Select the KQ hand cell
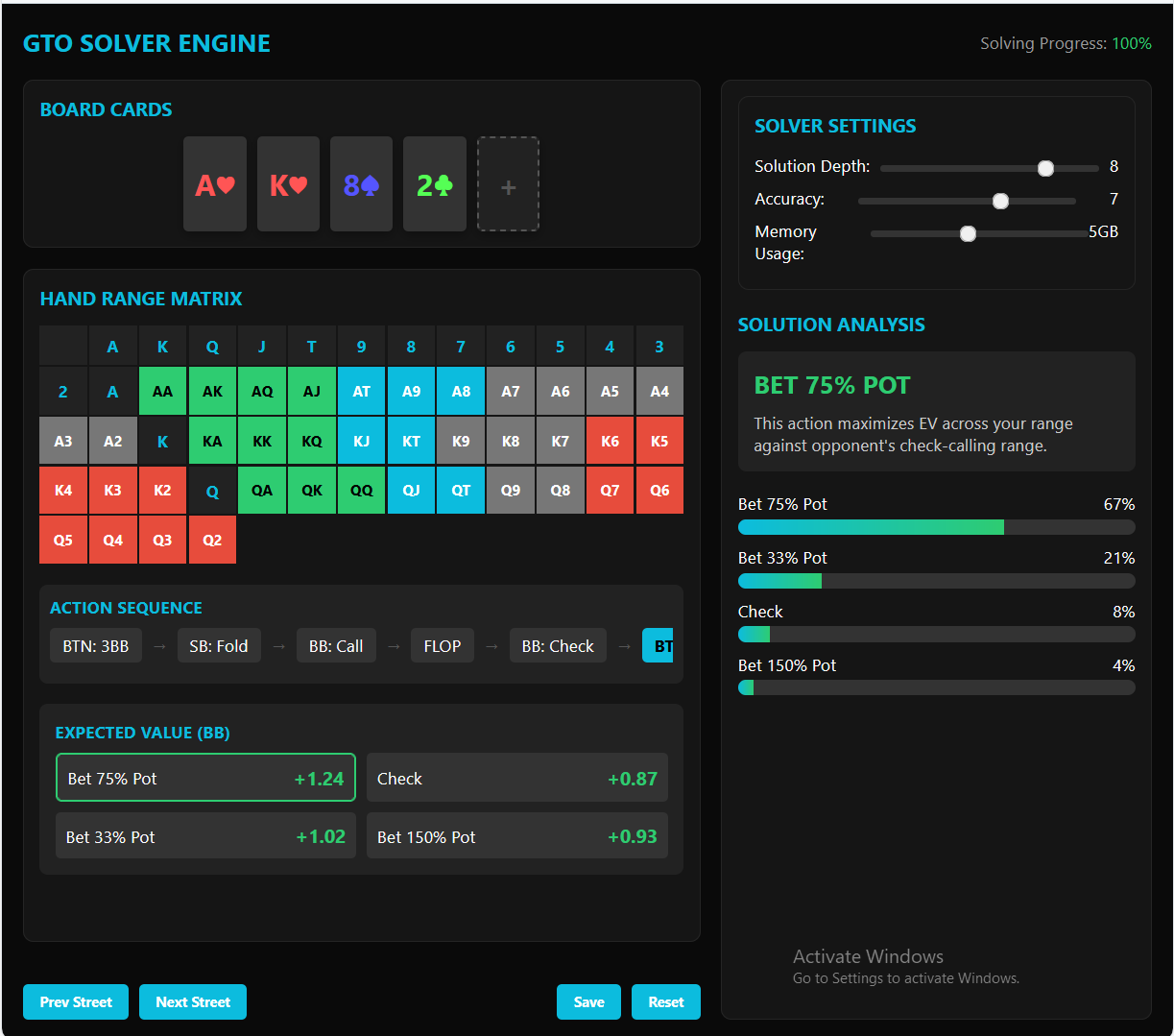1174x1036 pixels. coord(312,441)
